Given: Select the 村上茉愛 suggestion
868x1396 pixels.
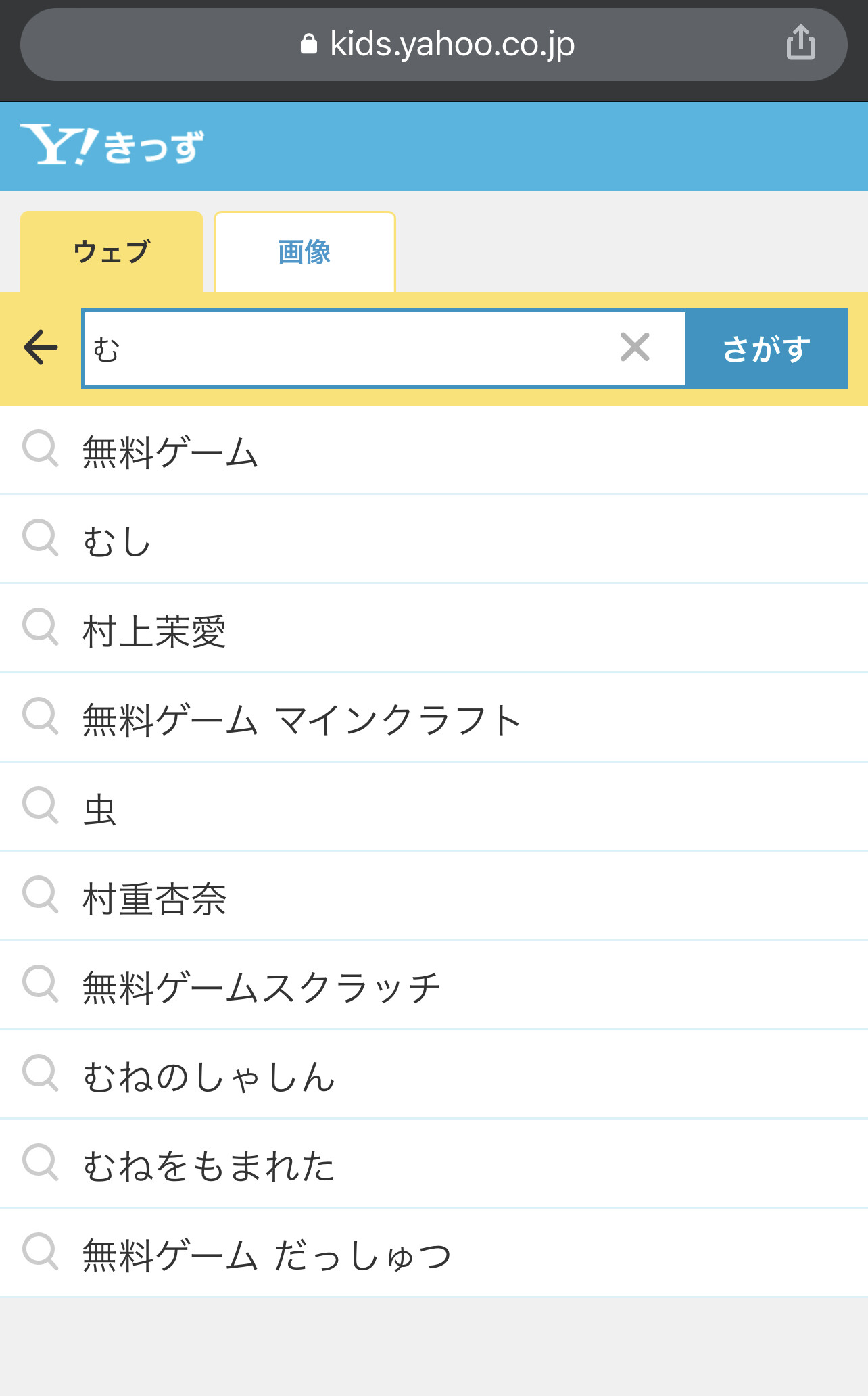Looking at the screenshot, I should coord(154,631).
